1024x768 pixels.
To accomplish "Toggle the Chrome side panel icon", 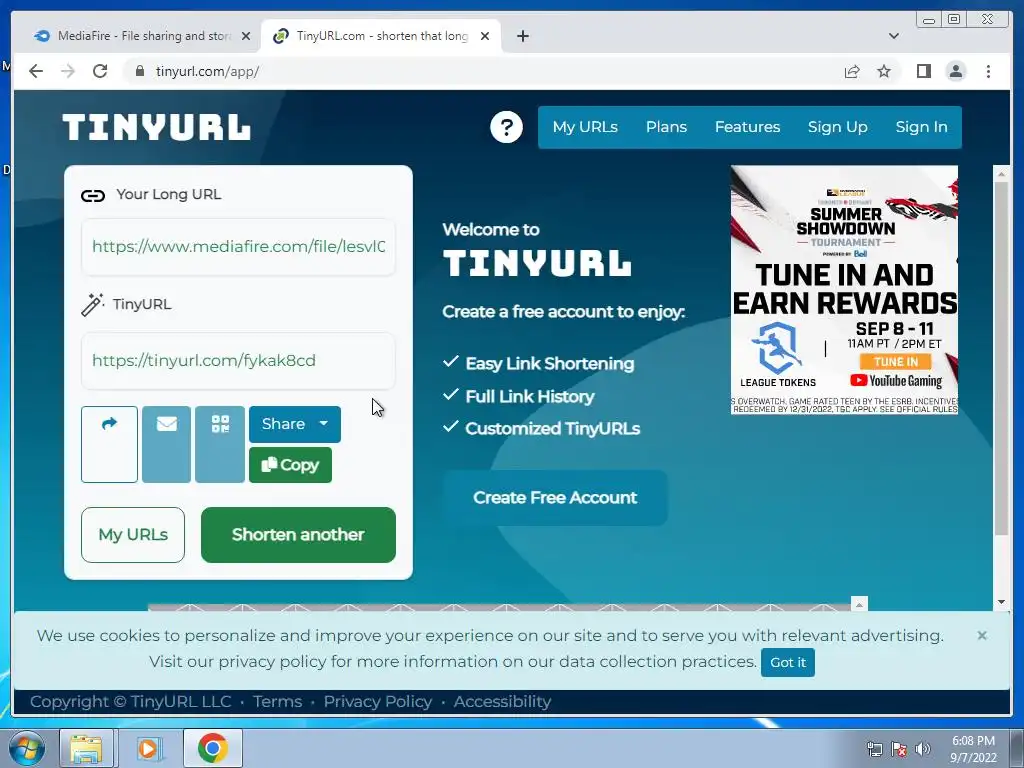I will 923,71.
